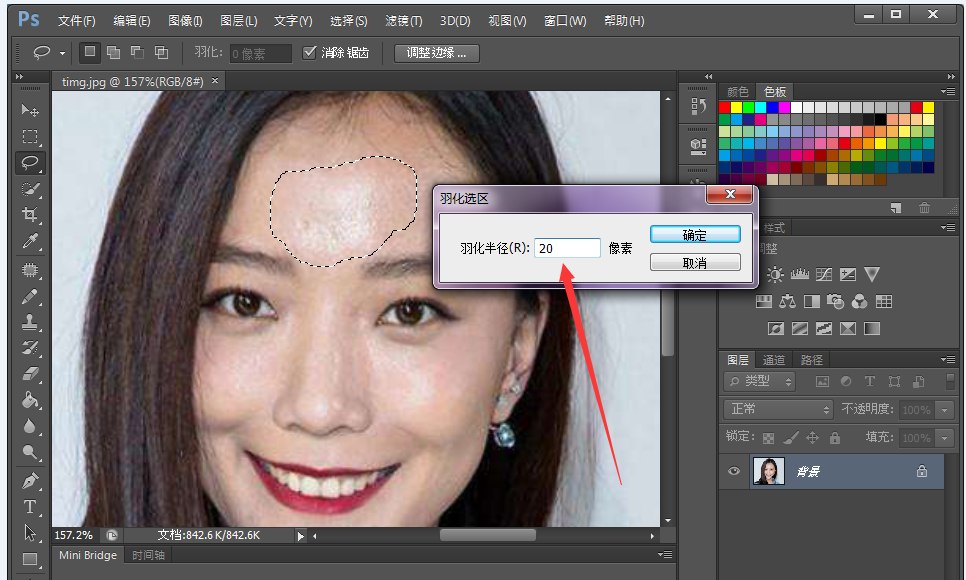Click the 调整边缘 button
Image resolution: width=966 pixels, height=580 pixels.
(x=436, y=53)
